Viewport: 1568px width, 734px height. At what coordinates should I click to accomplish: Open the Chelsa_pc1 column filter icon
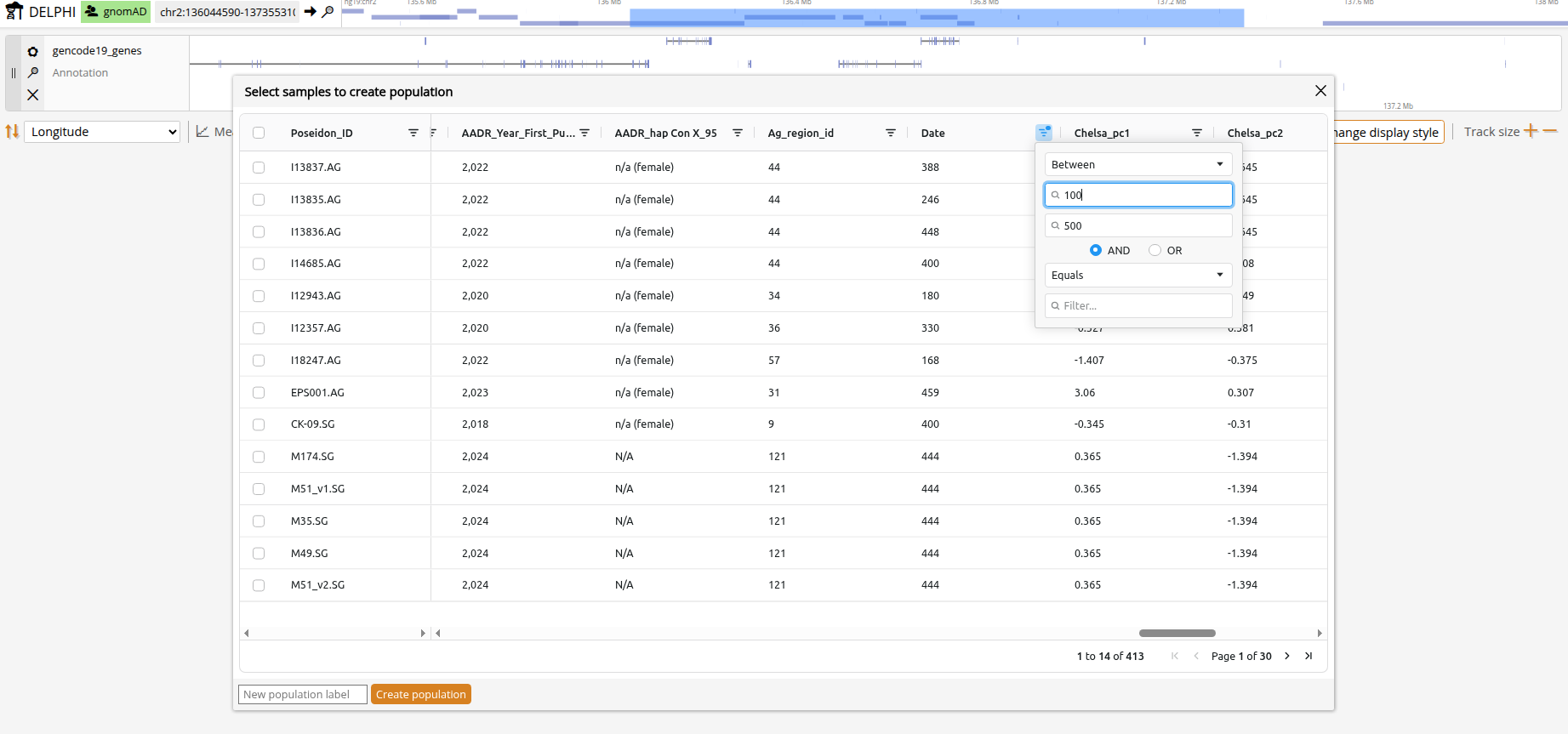coord(1197,133)
